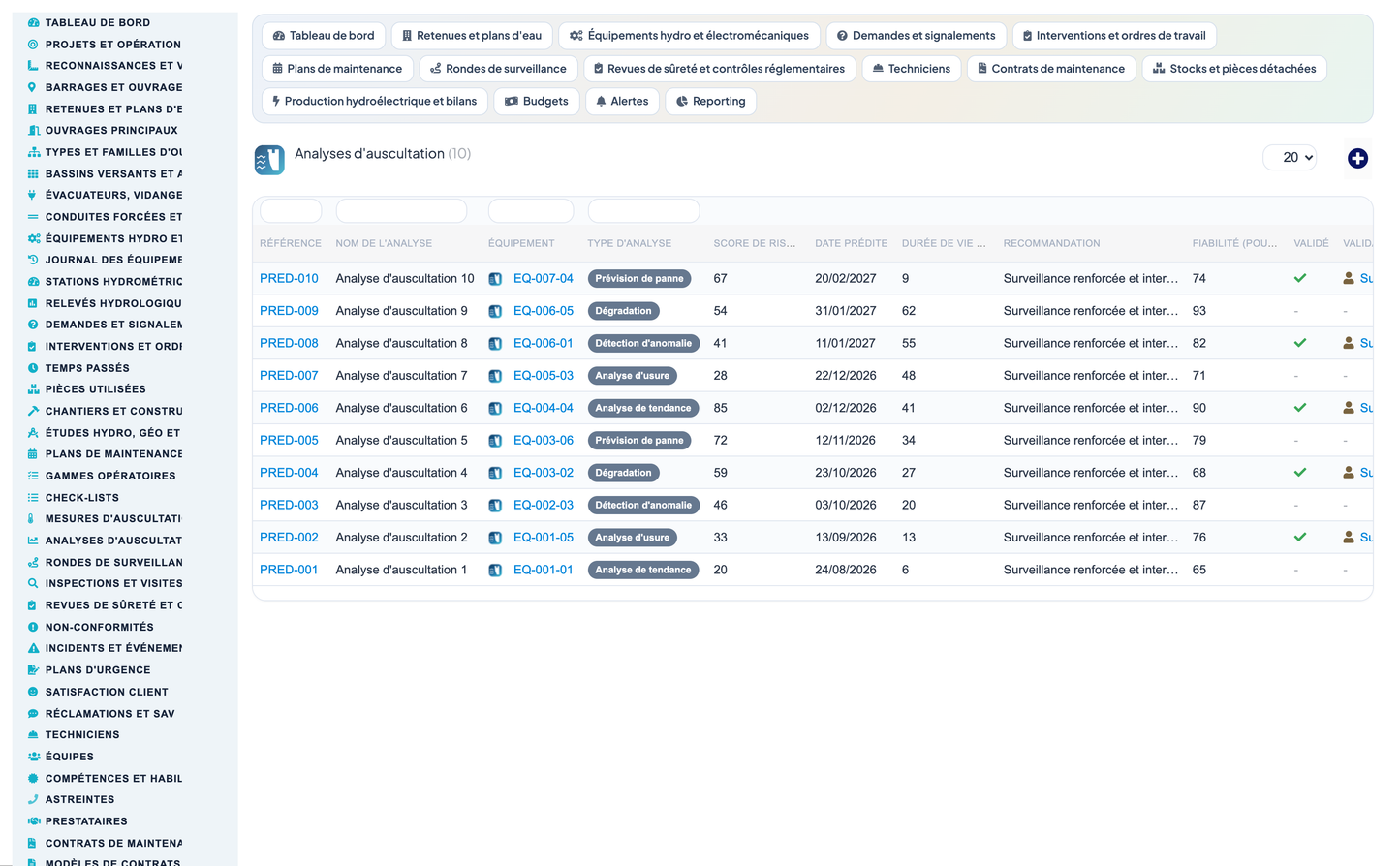Screen dimensions: 1400x866
Task: Click the Équipement filter input
Action: (x=531, y=210)
